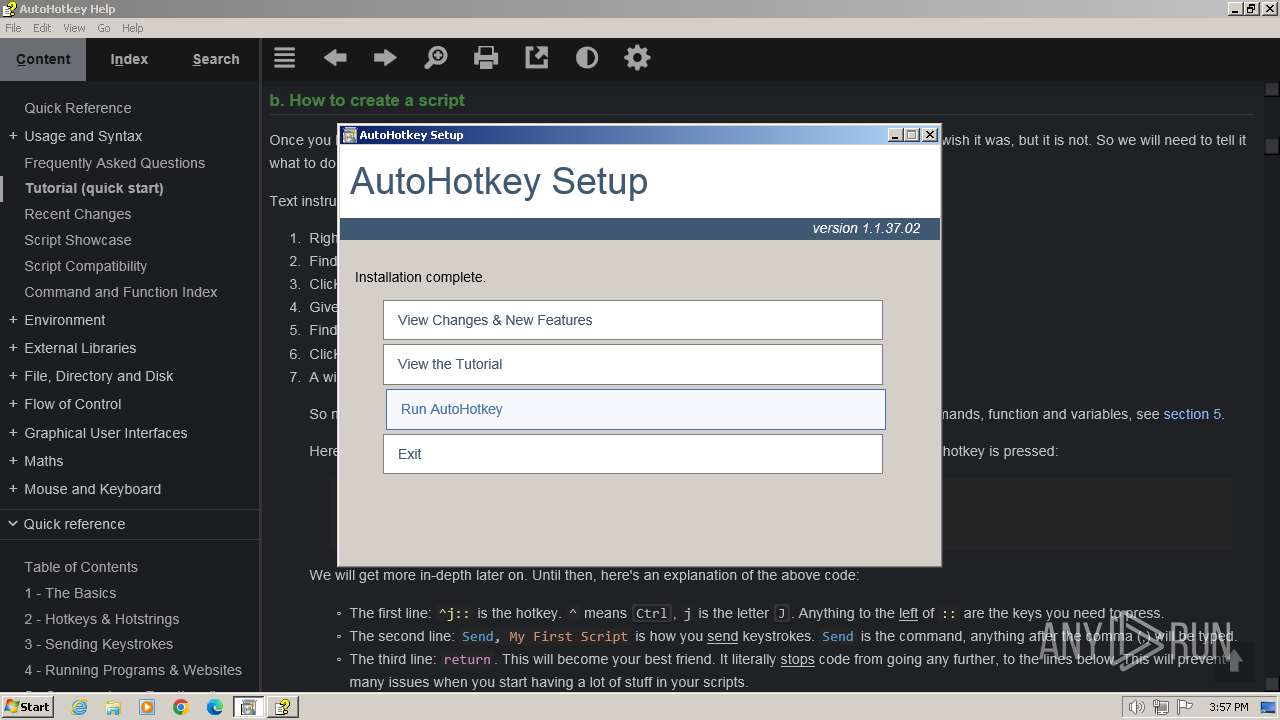Expand Flow of Control tree node

13,404
